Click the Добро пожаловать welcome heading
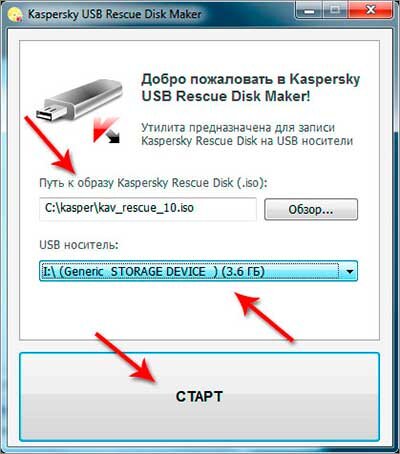The height and width of the screenshot is (454, 400). click(x=251, y=88)
